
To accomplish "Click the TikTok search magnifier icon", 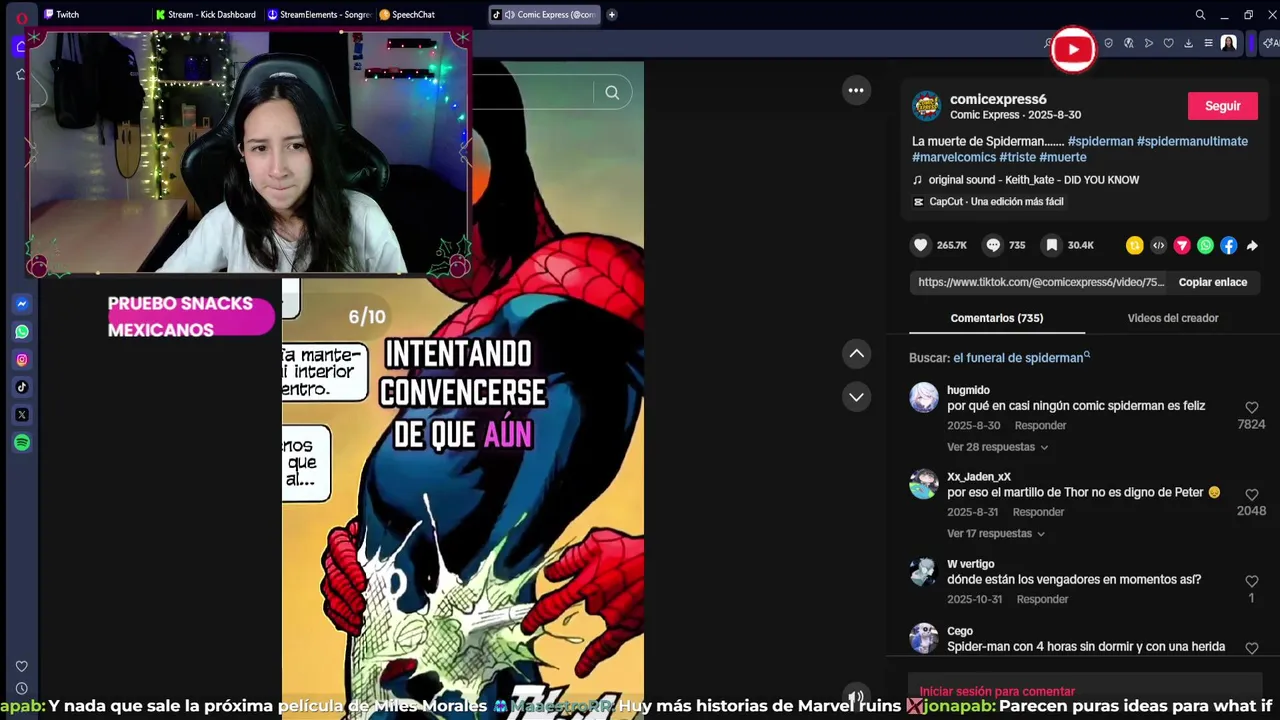I will click(612, 93).
